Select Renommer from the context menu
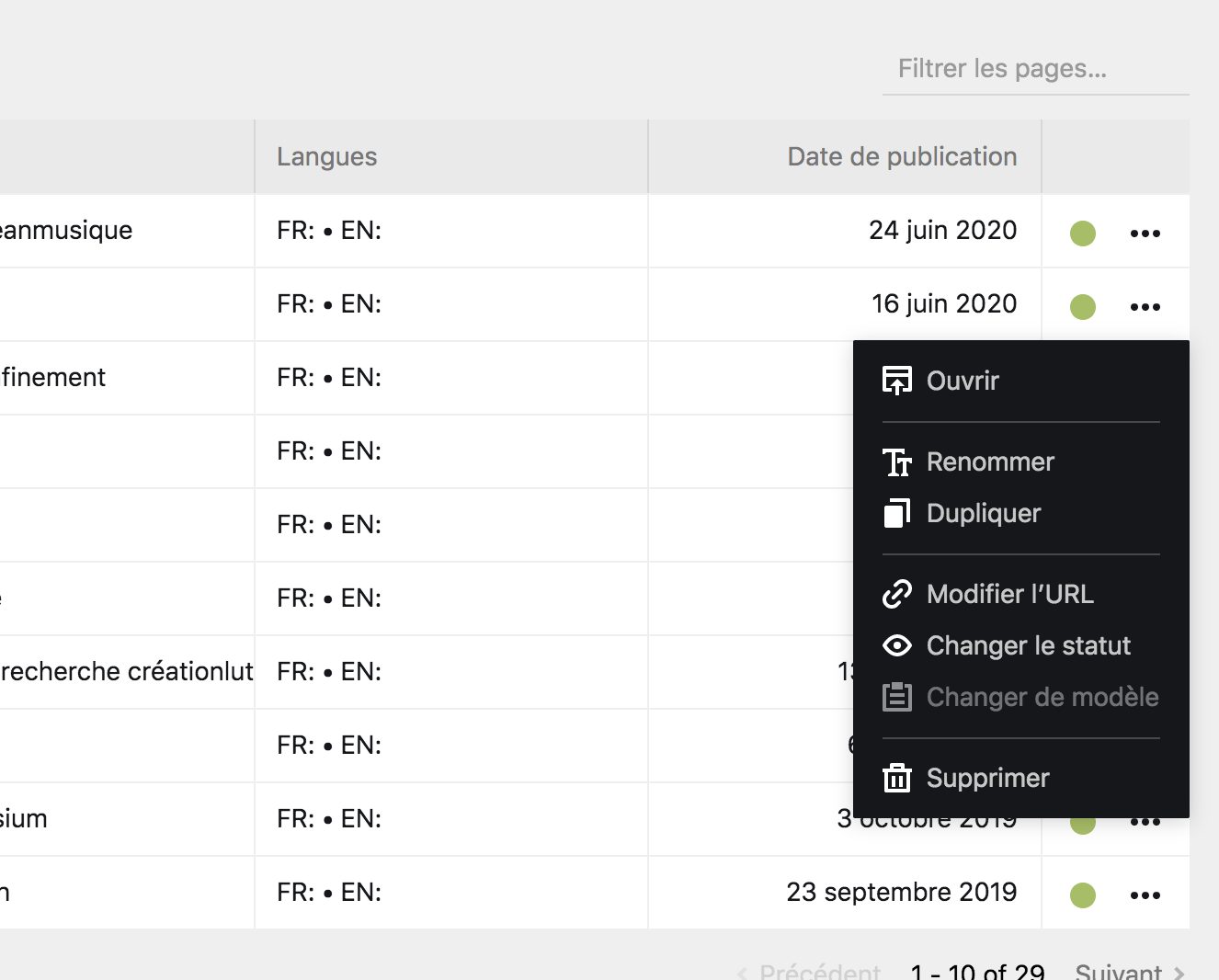Screen dimensions: 1219x980 990,462
